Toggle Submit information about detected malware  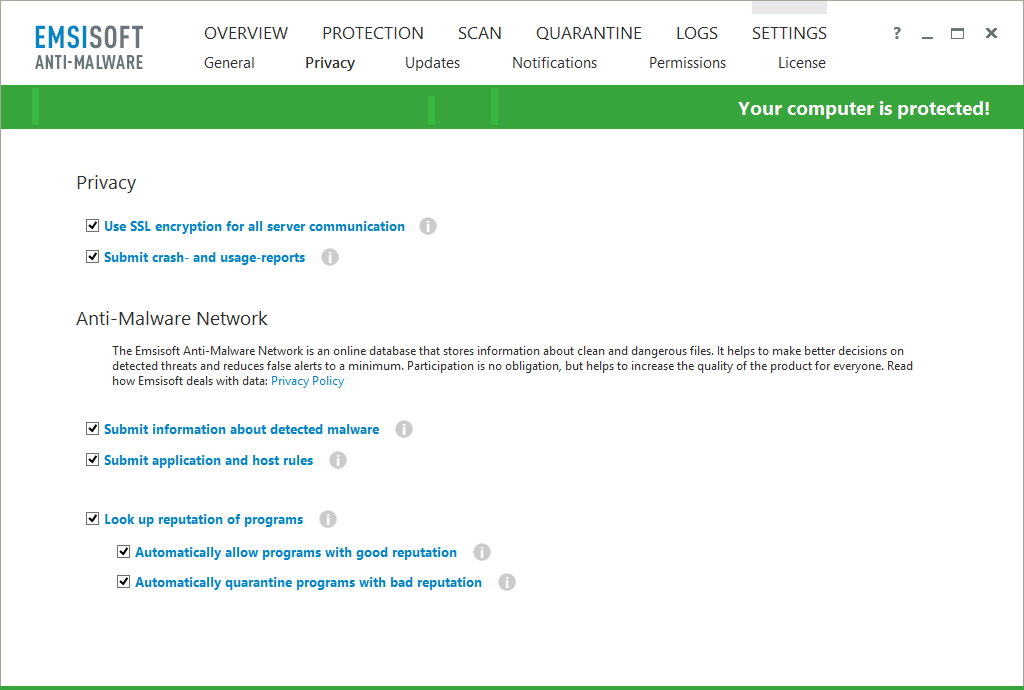coord(92,428)
